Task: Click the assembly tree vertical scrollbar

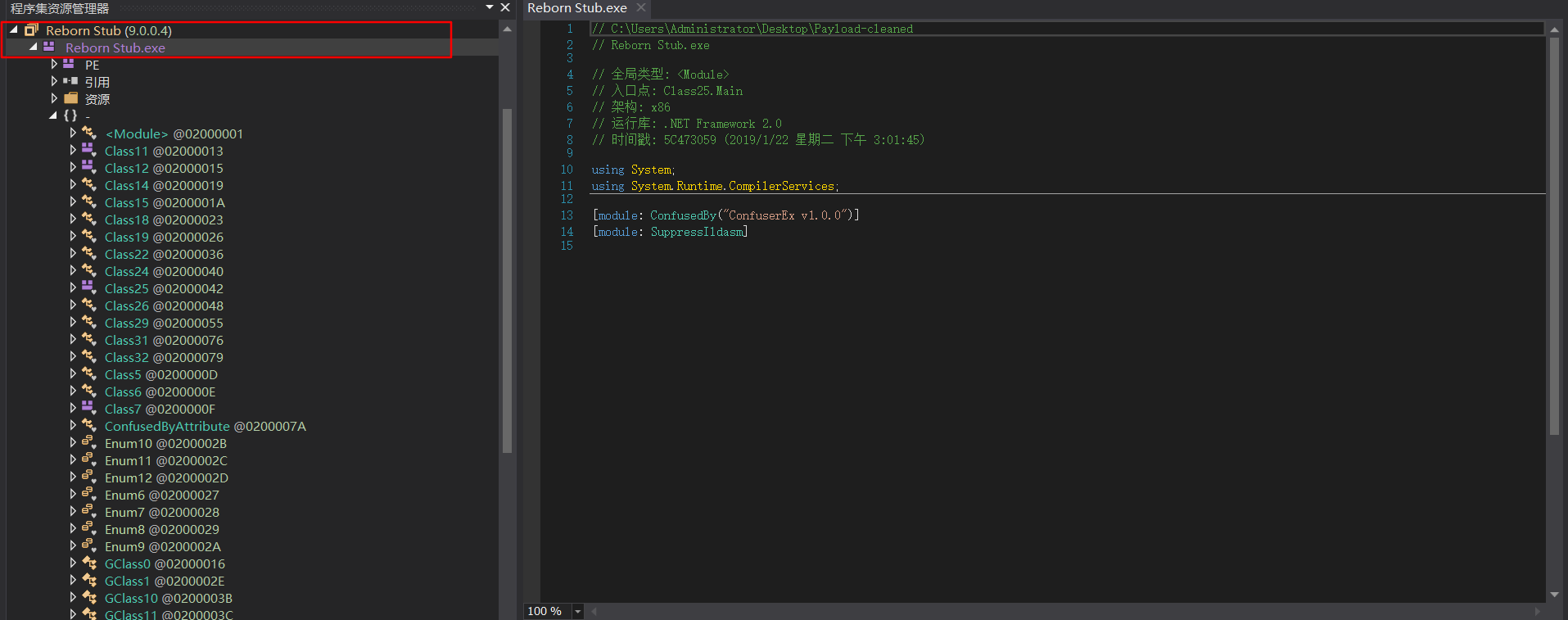Action: click(x=507, y=280)
